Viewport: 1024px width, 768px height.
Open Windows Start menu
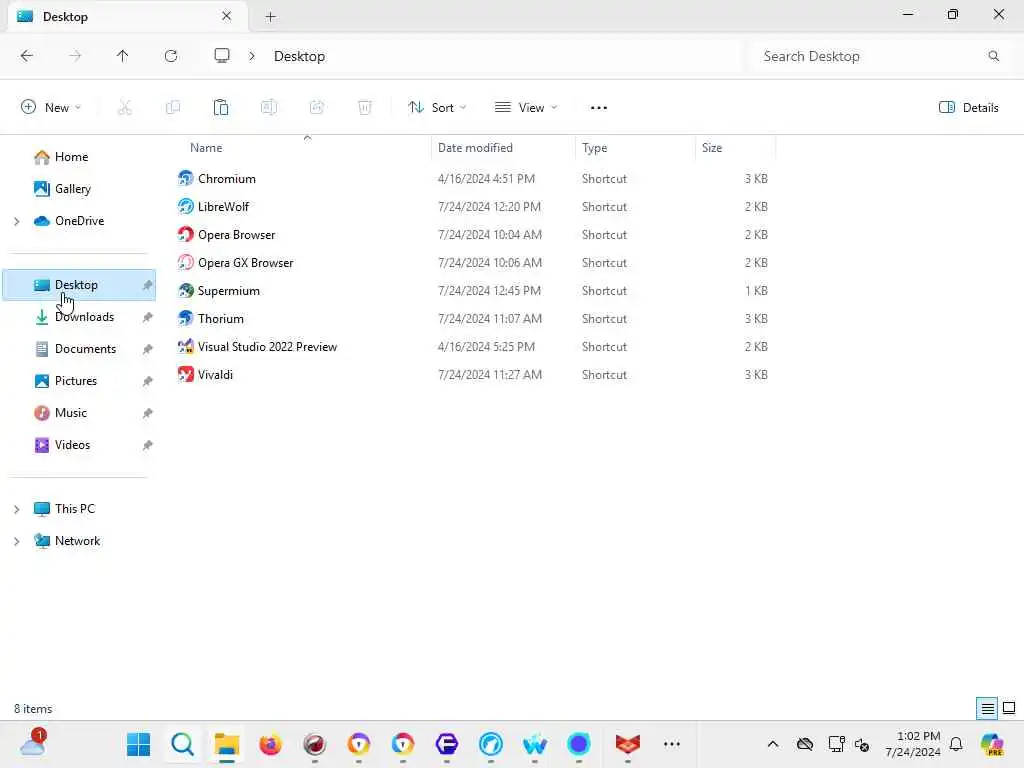138,744
